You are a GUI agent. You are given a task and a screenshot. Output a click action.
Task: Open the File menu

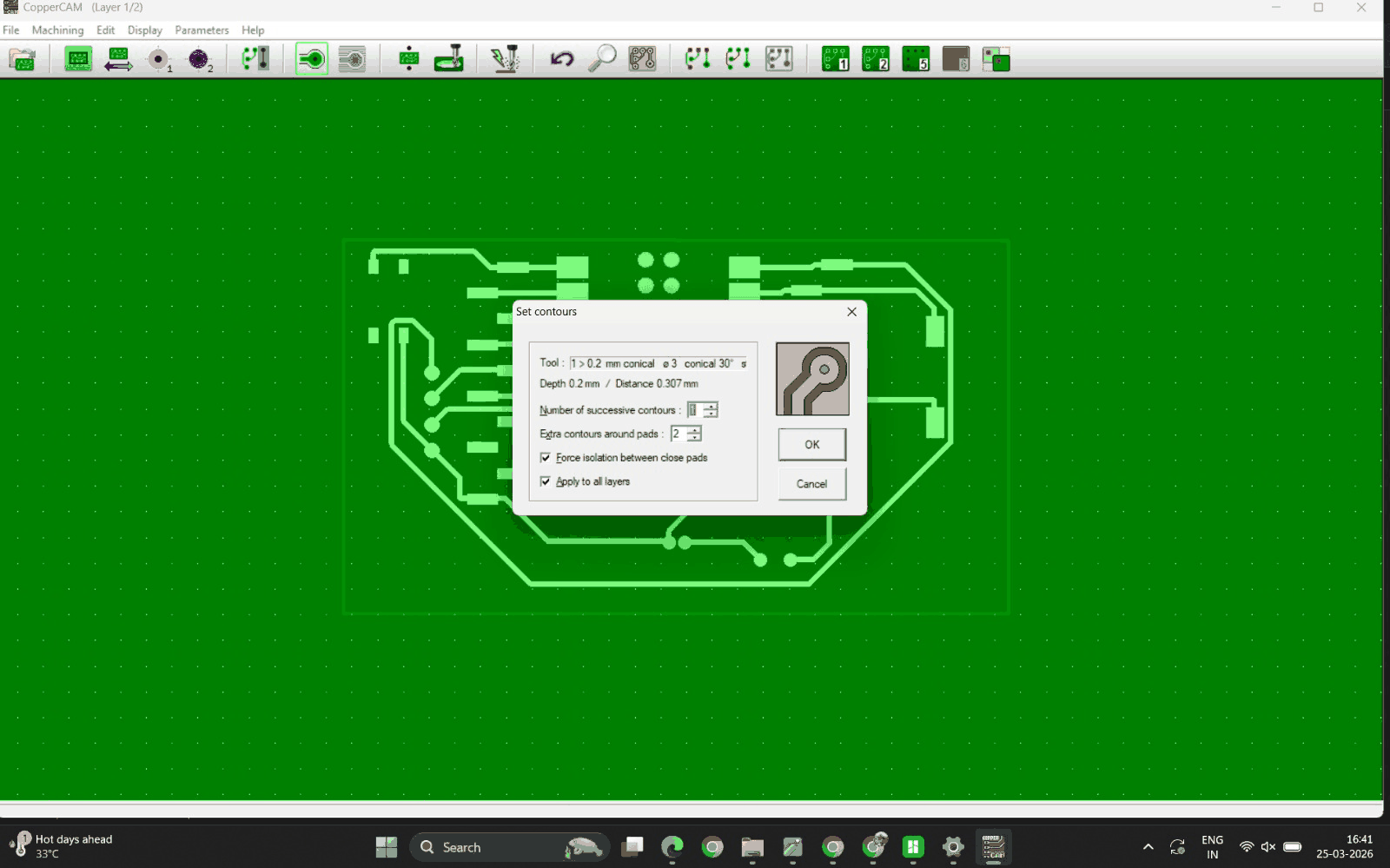(x=11, y=30)
